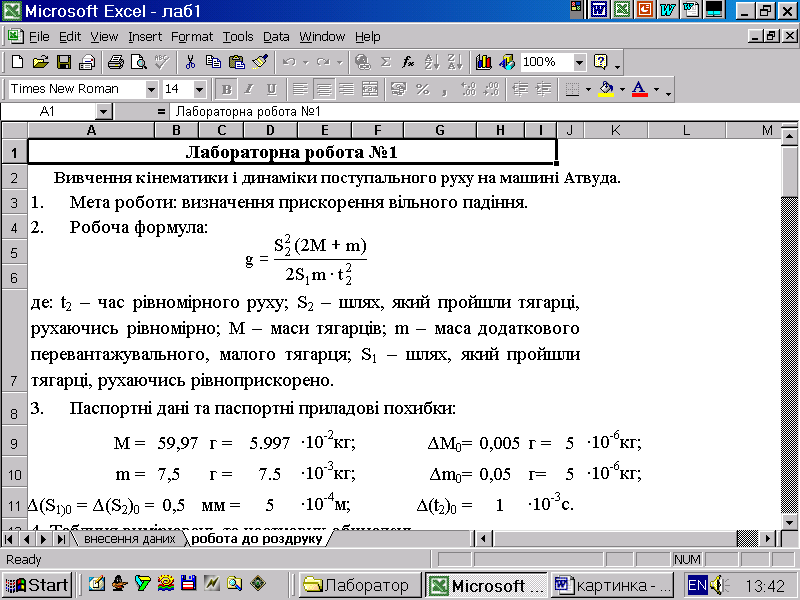800x600 pixels.
Task: Save the workbook using the floppy disk icon
Action: point(64,62)
